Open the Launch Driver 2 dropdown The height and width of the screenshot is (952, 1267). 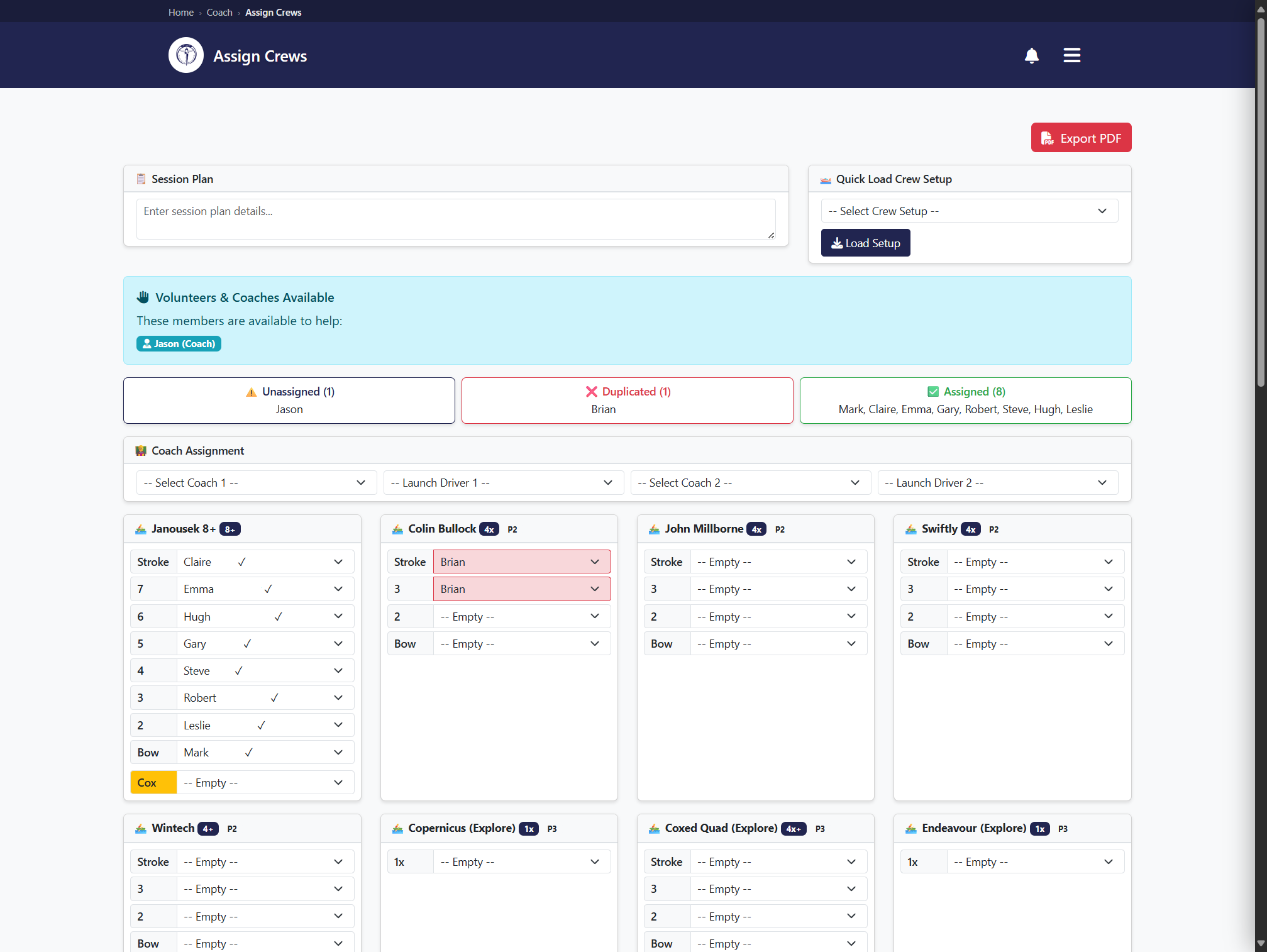click(x=998, y=483)
